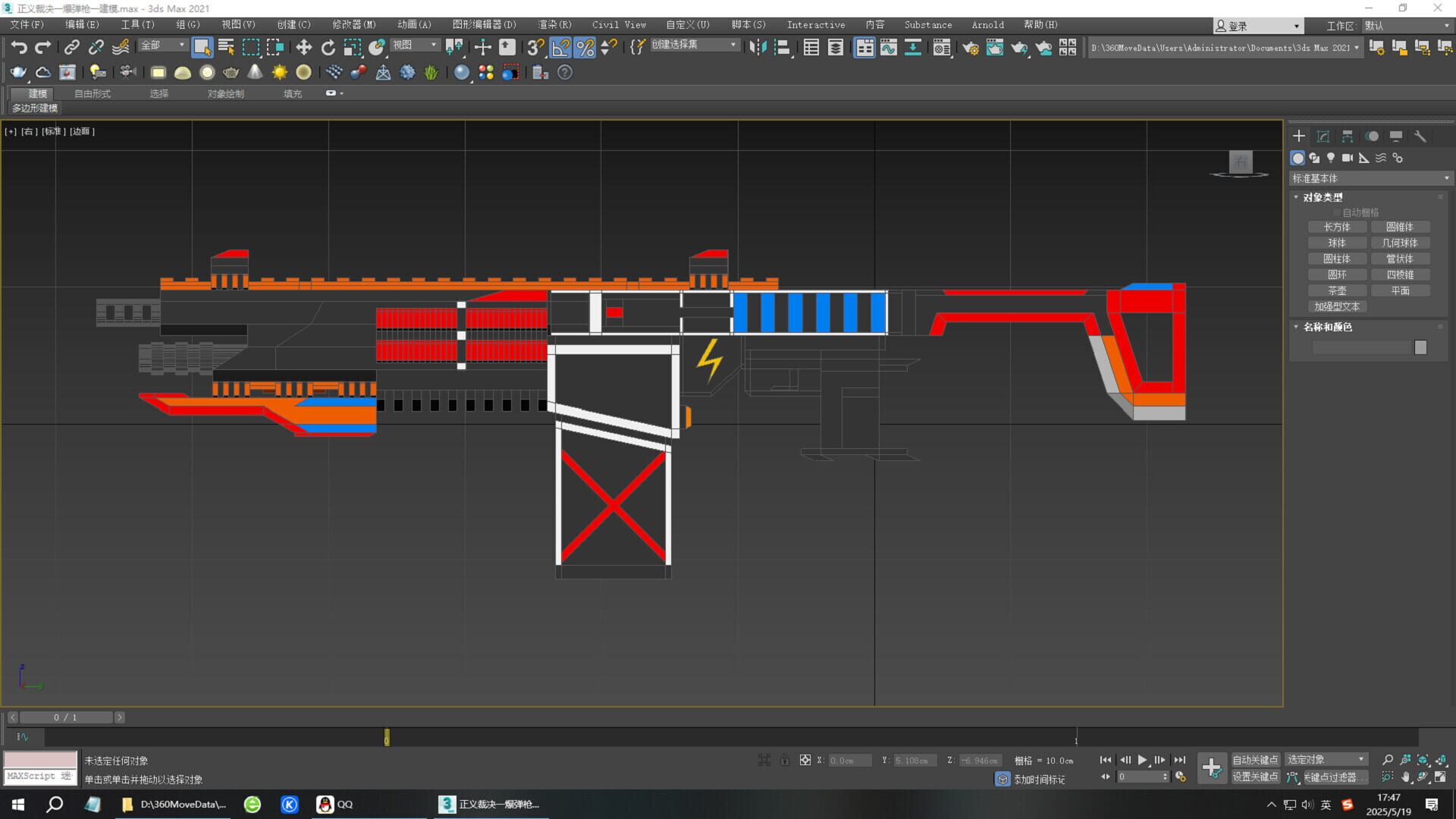Image resolution: width=1456 pixels, height=819 pixels.
Task: Open the Material Editor
Action: pyautogui.click(x=941, y=47)
